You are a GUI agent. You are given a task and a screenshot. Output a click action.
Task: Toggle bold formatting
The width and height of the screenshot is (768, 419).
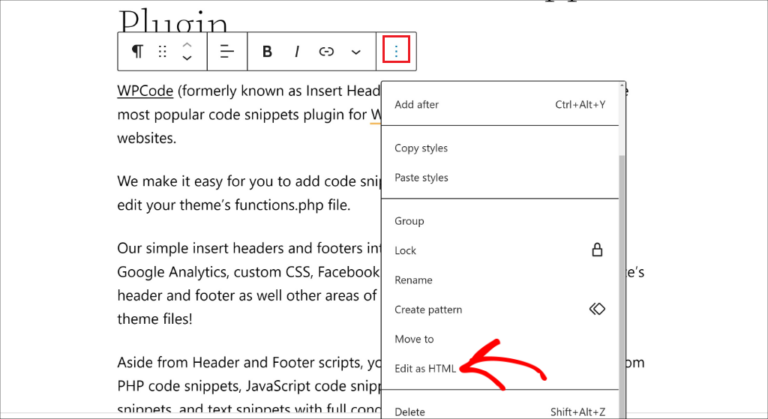click(x=267, y=51)
